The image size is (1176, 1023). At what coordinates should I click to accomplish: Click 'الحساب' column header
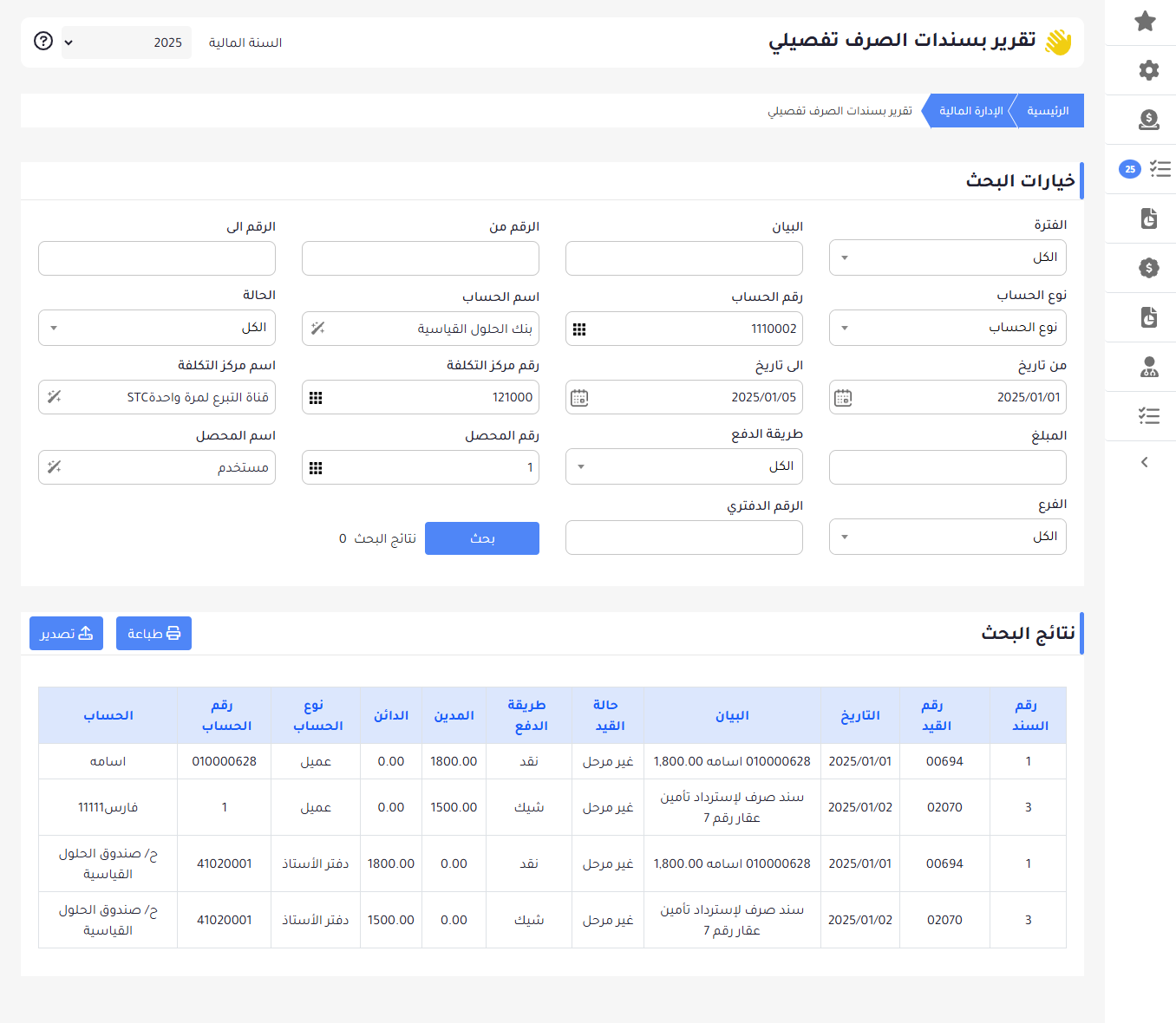tap(108, 715)
